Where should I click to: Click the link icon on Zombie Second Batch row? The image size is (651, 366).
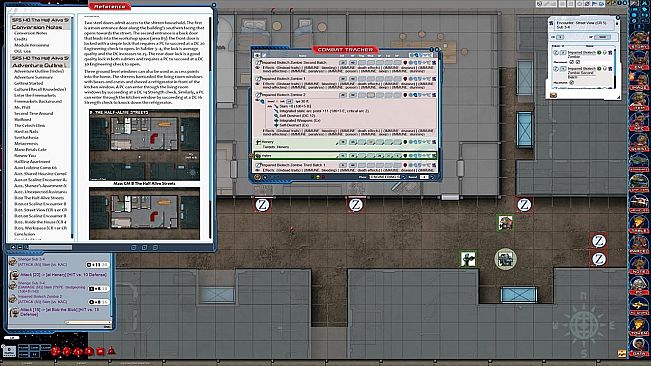434,63
